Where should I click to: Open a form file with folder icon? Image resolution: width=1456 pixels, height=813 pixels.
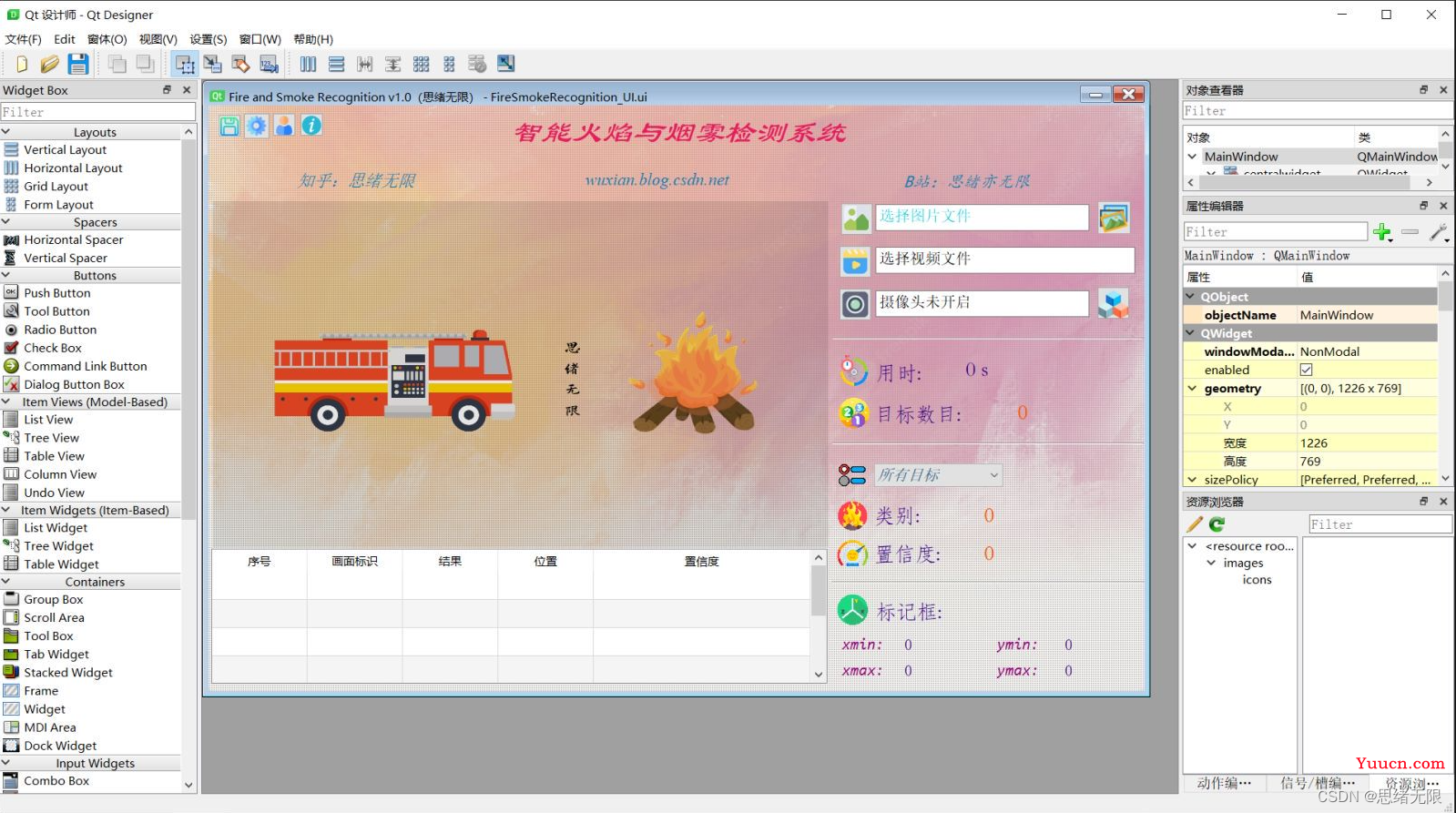coord(49,64)
